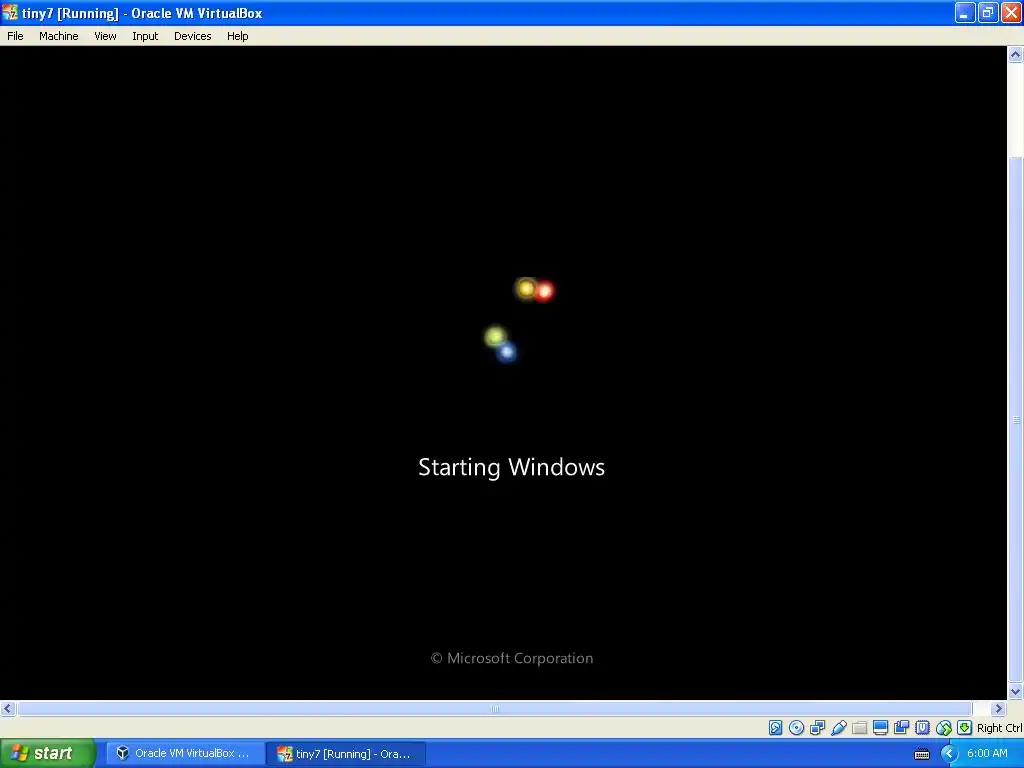Open the Windows XP start menu
The width and height of the screenshot is (1024, 768).
[48, 753]
